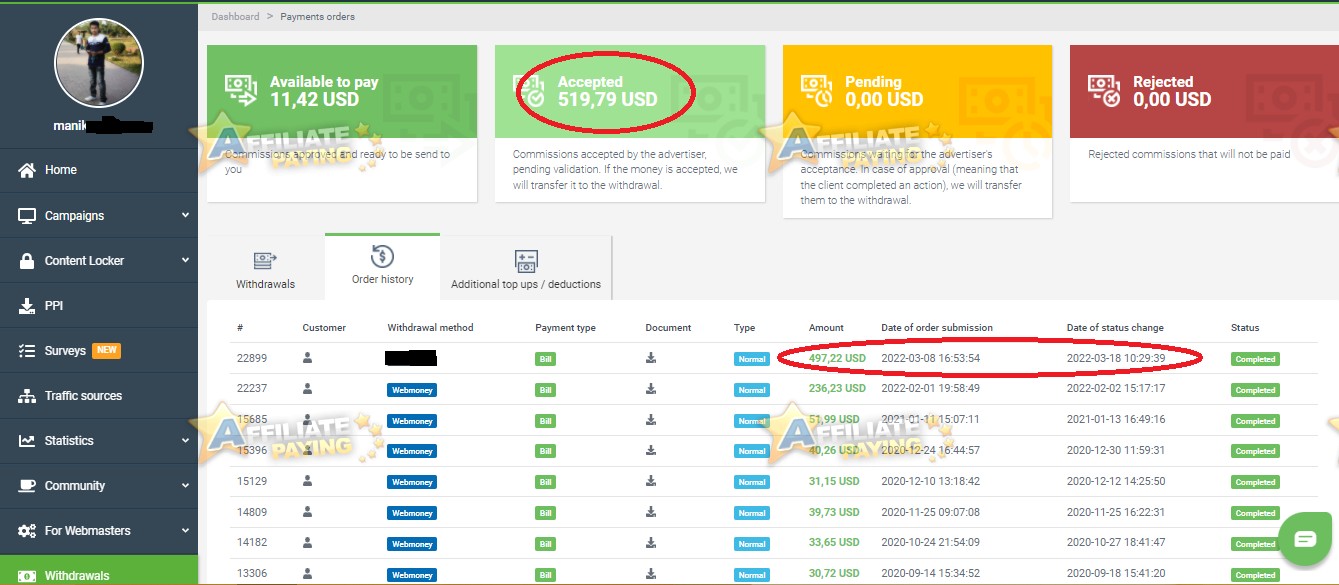Open the Additional top ups / deductions tab

tap(525, 267)
